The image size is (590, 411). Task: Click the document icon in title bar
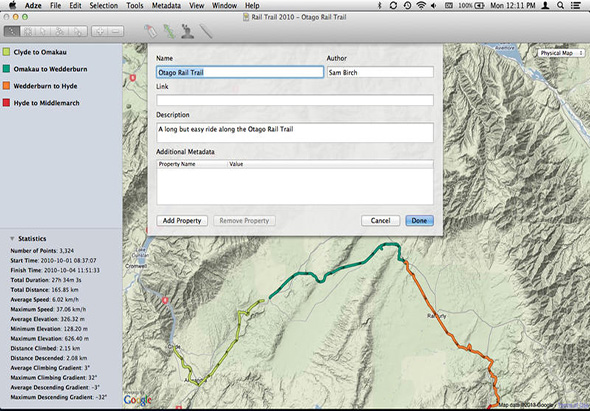tap(246, 17)
